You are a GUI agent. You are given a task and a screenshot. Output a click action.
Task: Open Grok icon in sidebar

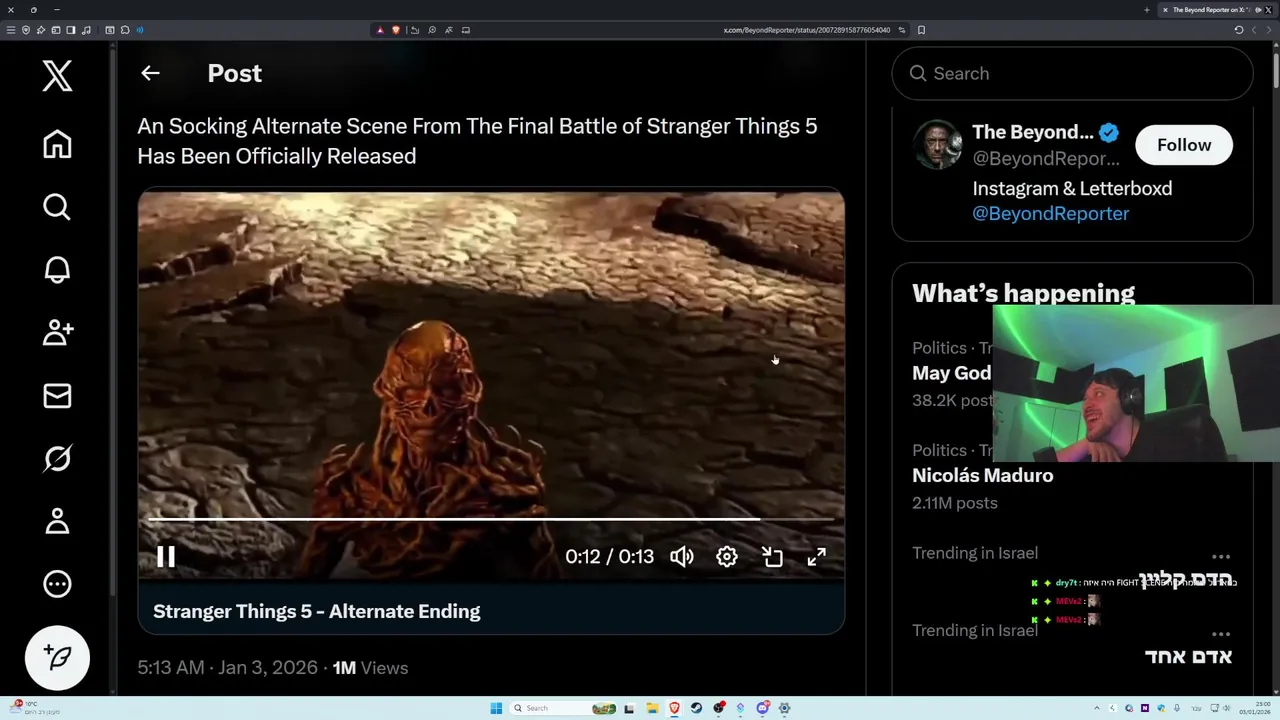tap(57, 458)
